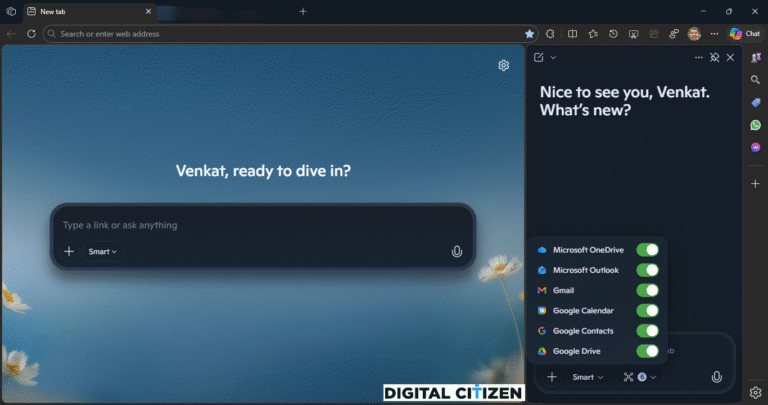Focus the address bar search field
The height and width of the screenshot is (405, 768).
289,34
